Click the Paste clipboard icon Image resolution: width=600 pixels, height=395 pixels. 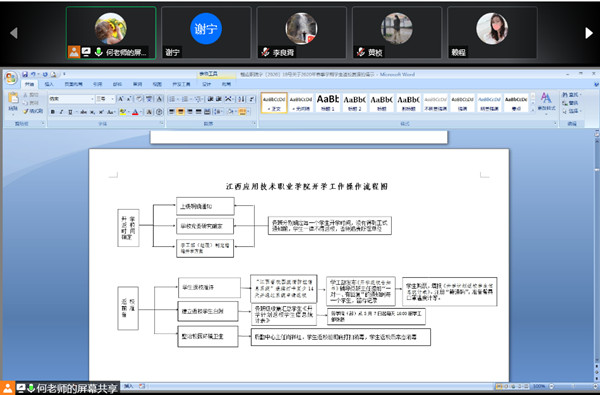[13, 98]
